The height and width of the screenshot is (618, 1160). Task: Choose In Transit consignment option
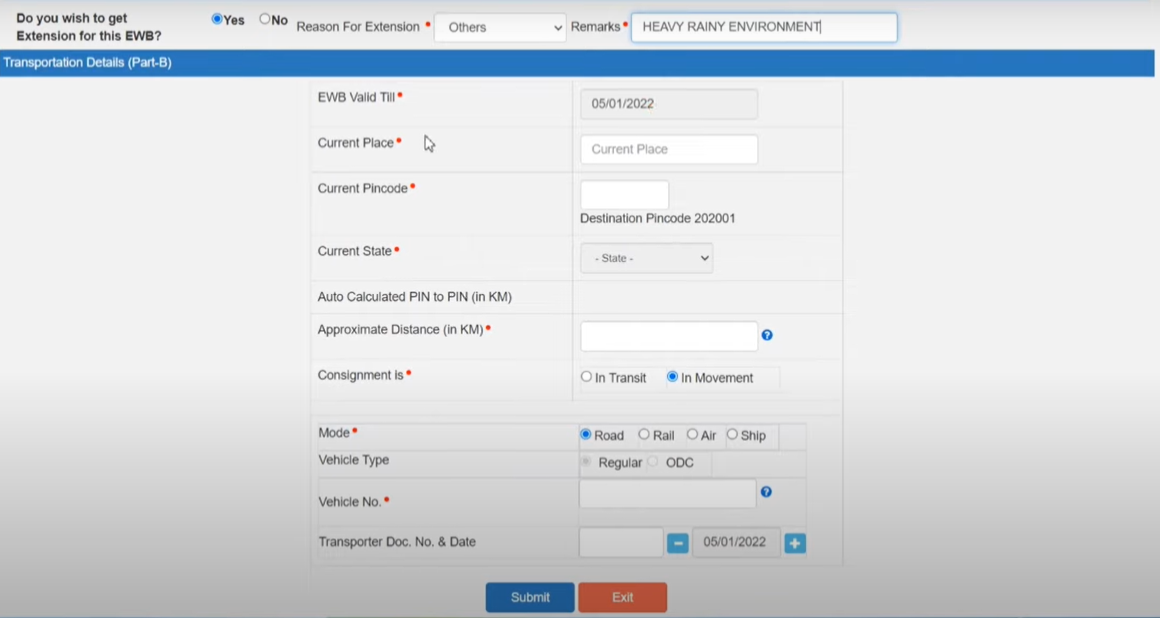click(587, 377)
